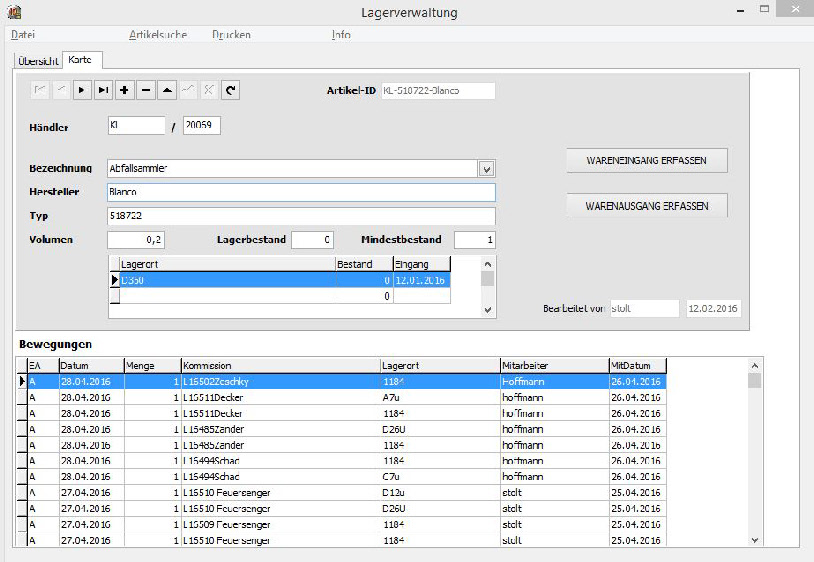Click Eingang column header
The width and height of the screenshot is (814, 562).
pos(422,264)
